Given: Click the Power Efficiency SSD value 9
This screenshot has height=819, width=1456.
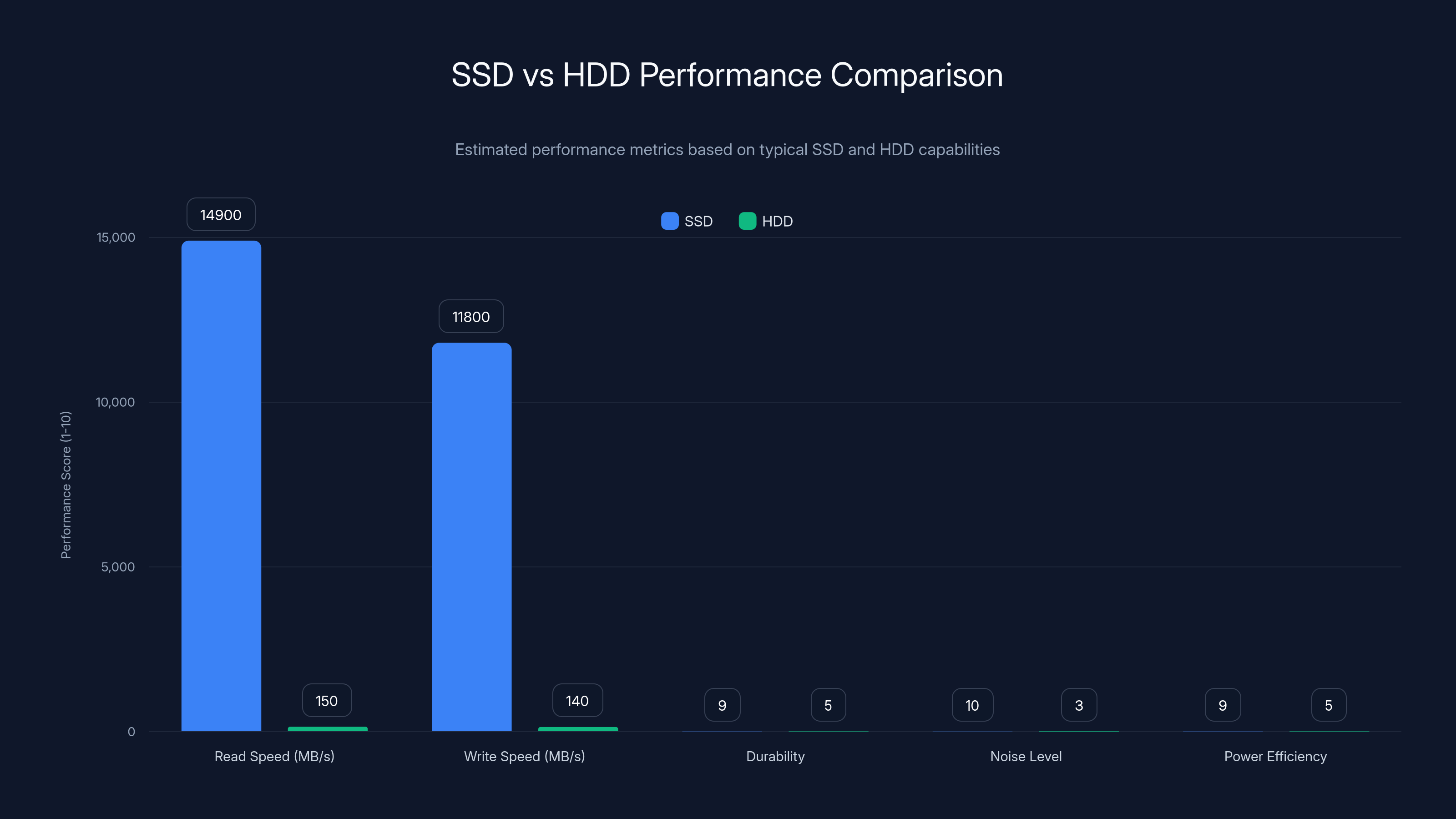Looking at the screenshot, I should (1223, 705).
